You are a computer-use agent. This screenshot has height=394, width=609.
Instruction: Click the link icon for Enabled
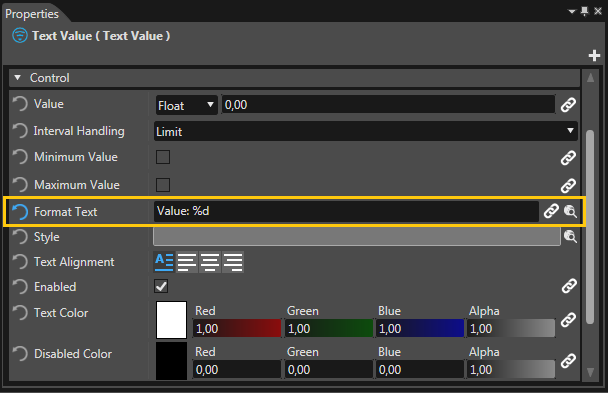click(569, 286)
